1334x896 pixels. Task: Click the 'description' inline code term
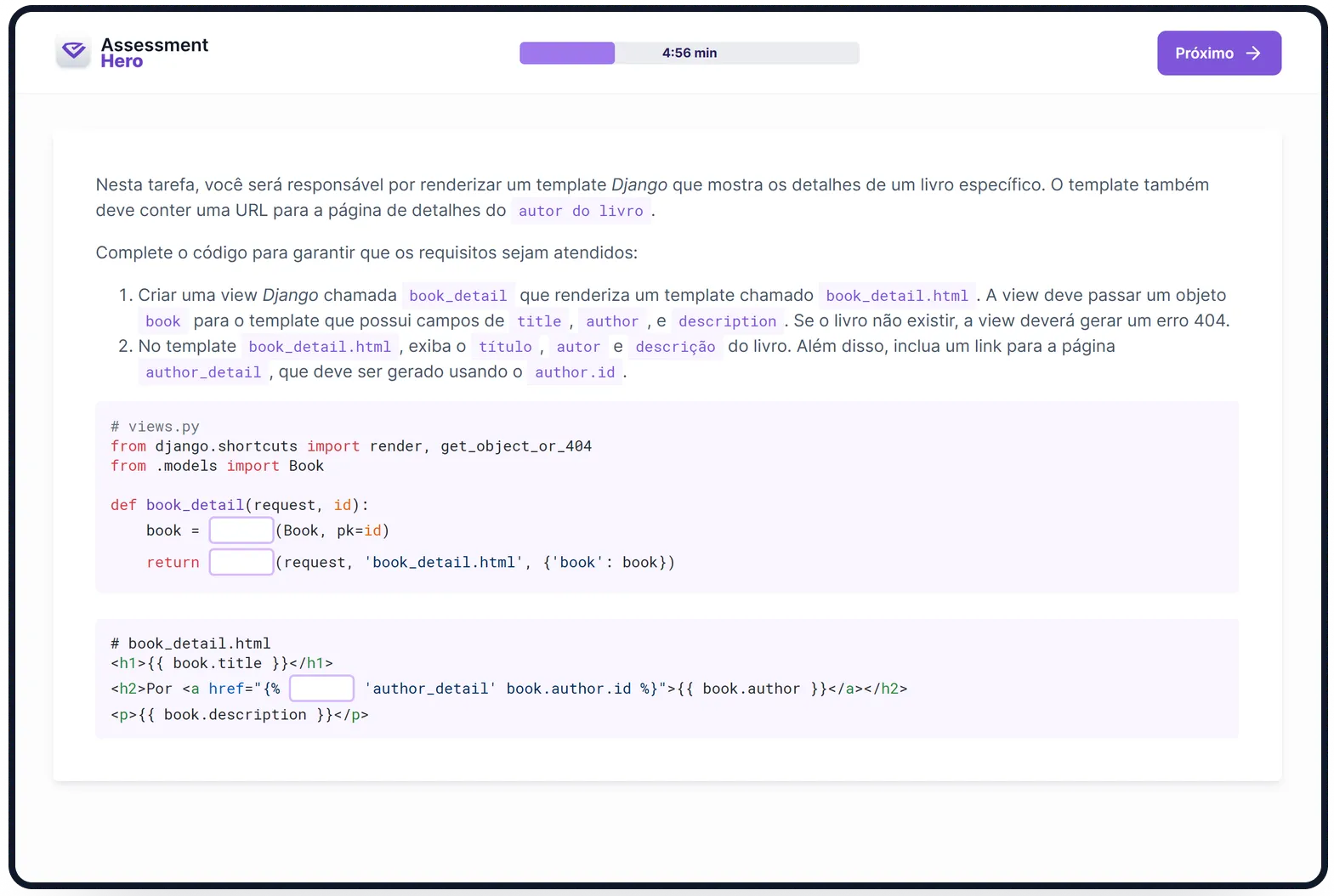(x=727, y=321)
